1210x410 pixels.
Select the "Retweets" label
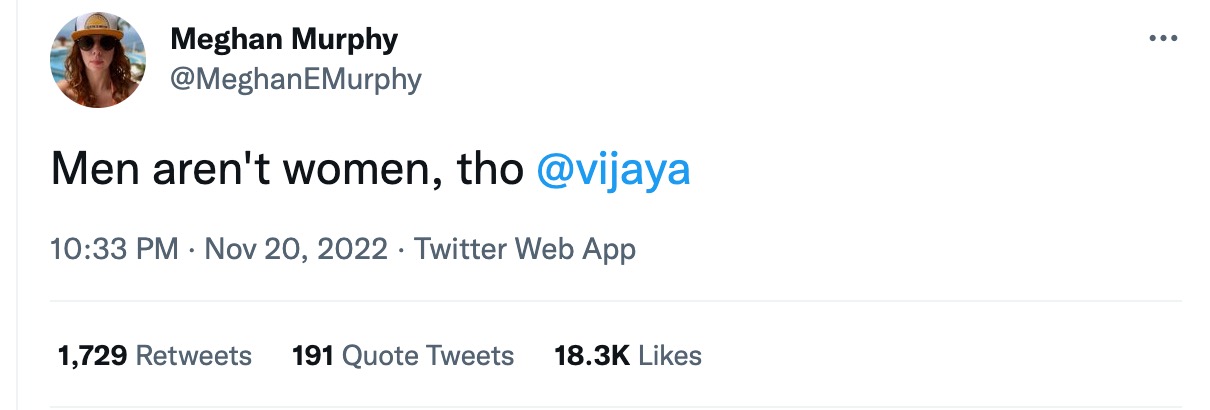193,355
